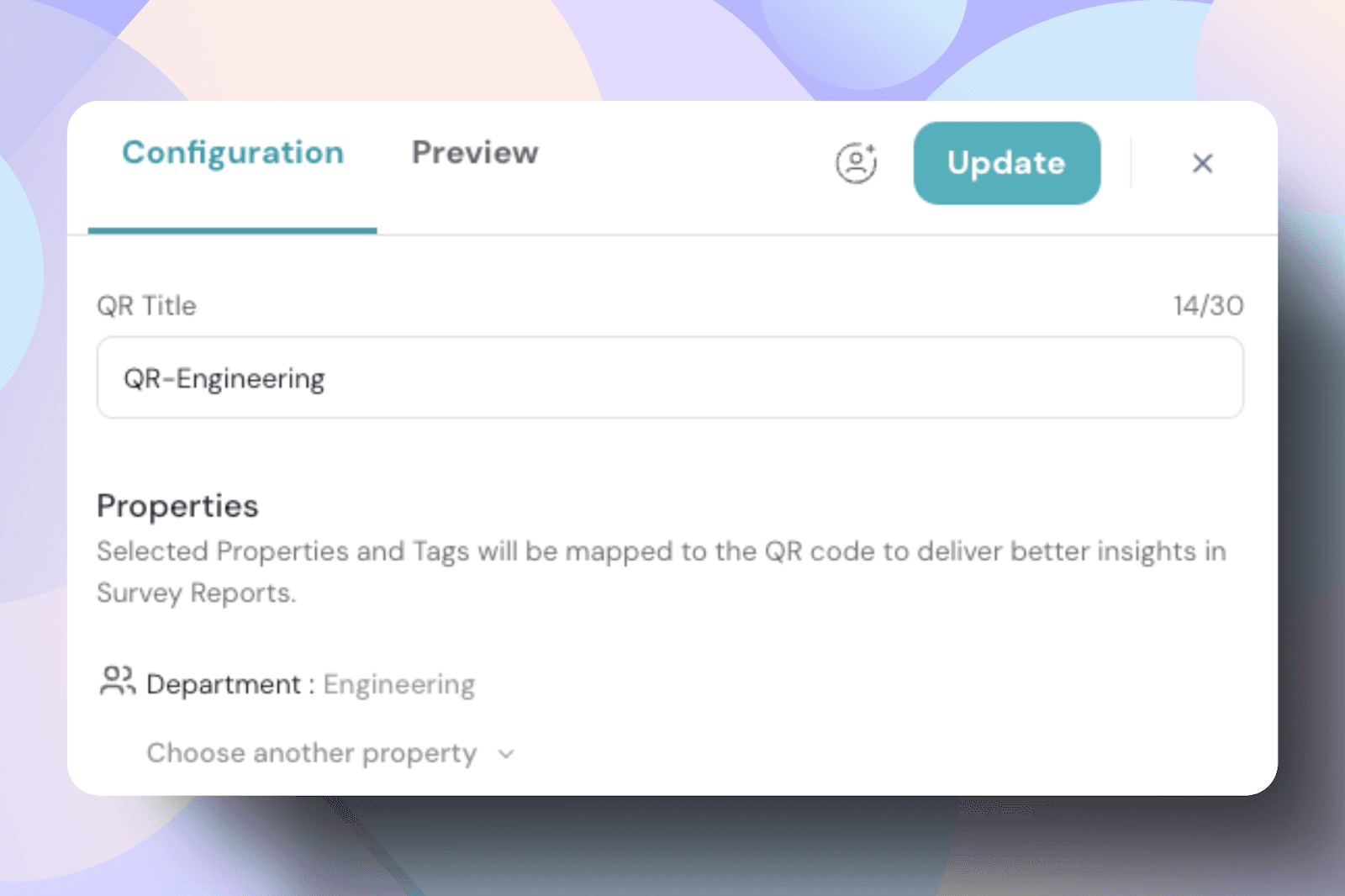
Task: Click the divider beside the Update button
Action: point(1131,163)
